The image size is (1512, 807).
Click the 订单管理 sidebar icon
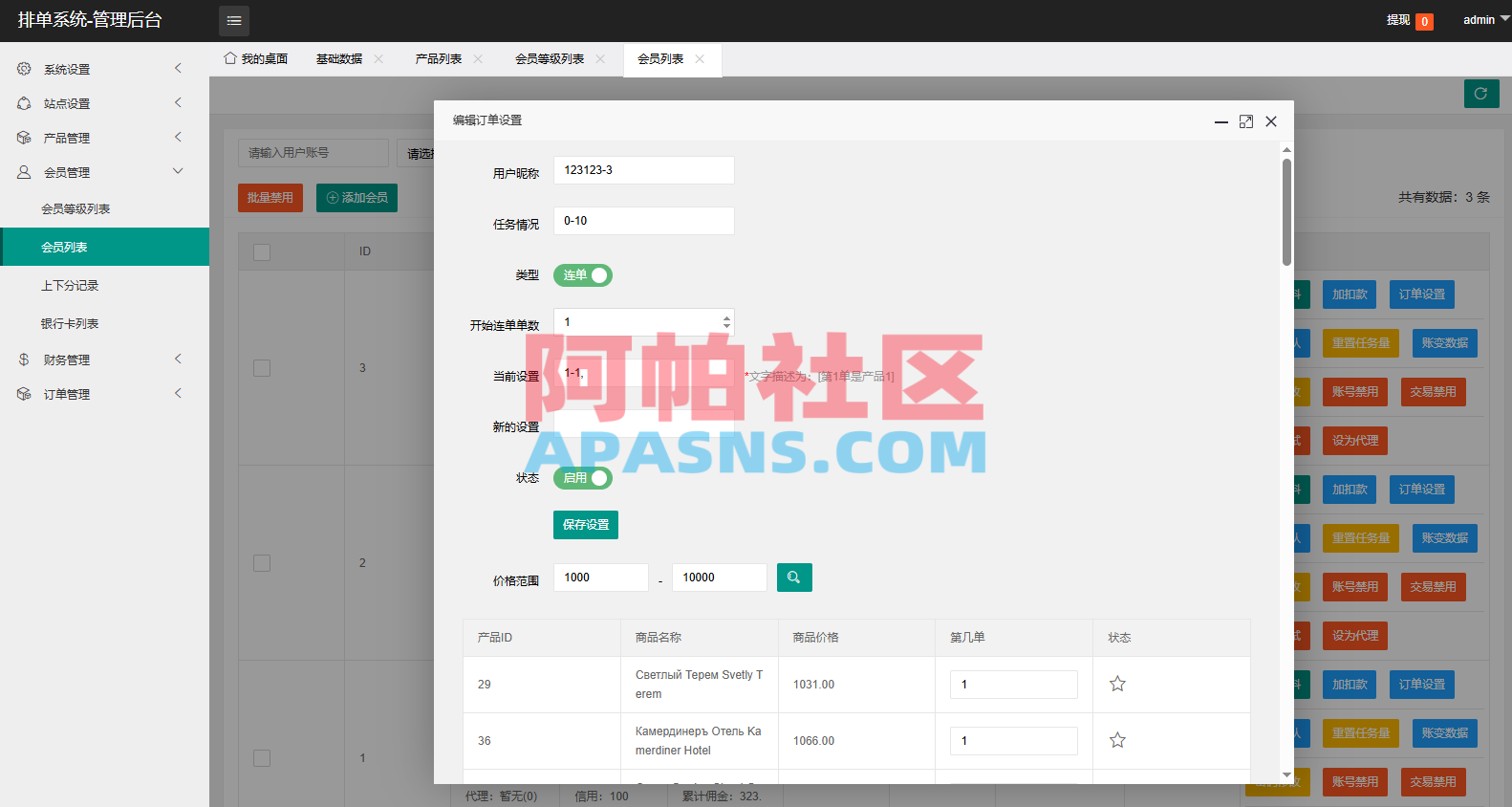pyautogui.click(x=24, y=394)
